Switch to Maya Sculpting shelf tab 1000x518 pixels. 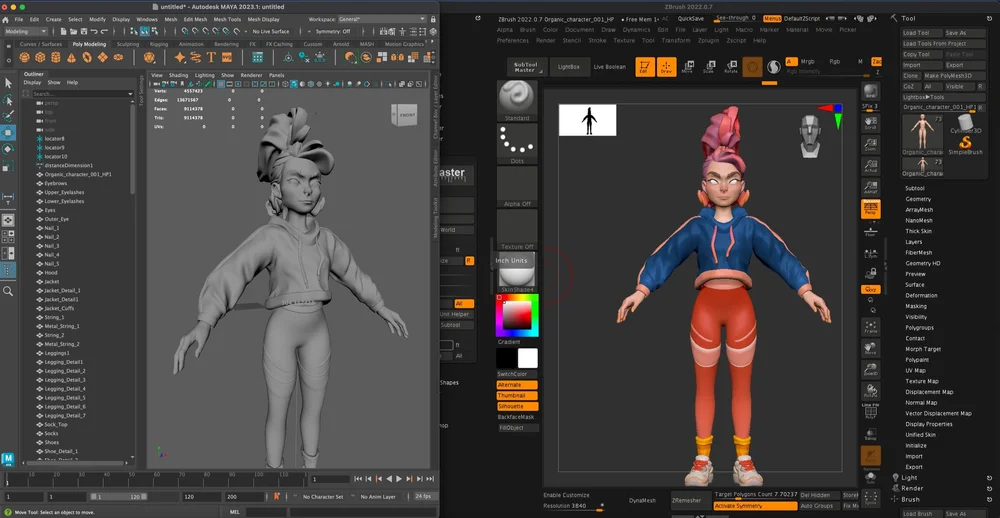point(128,44)
